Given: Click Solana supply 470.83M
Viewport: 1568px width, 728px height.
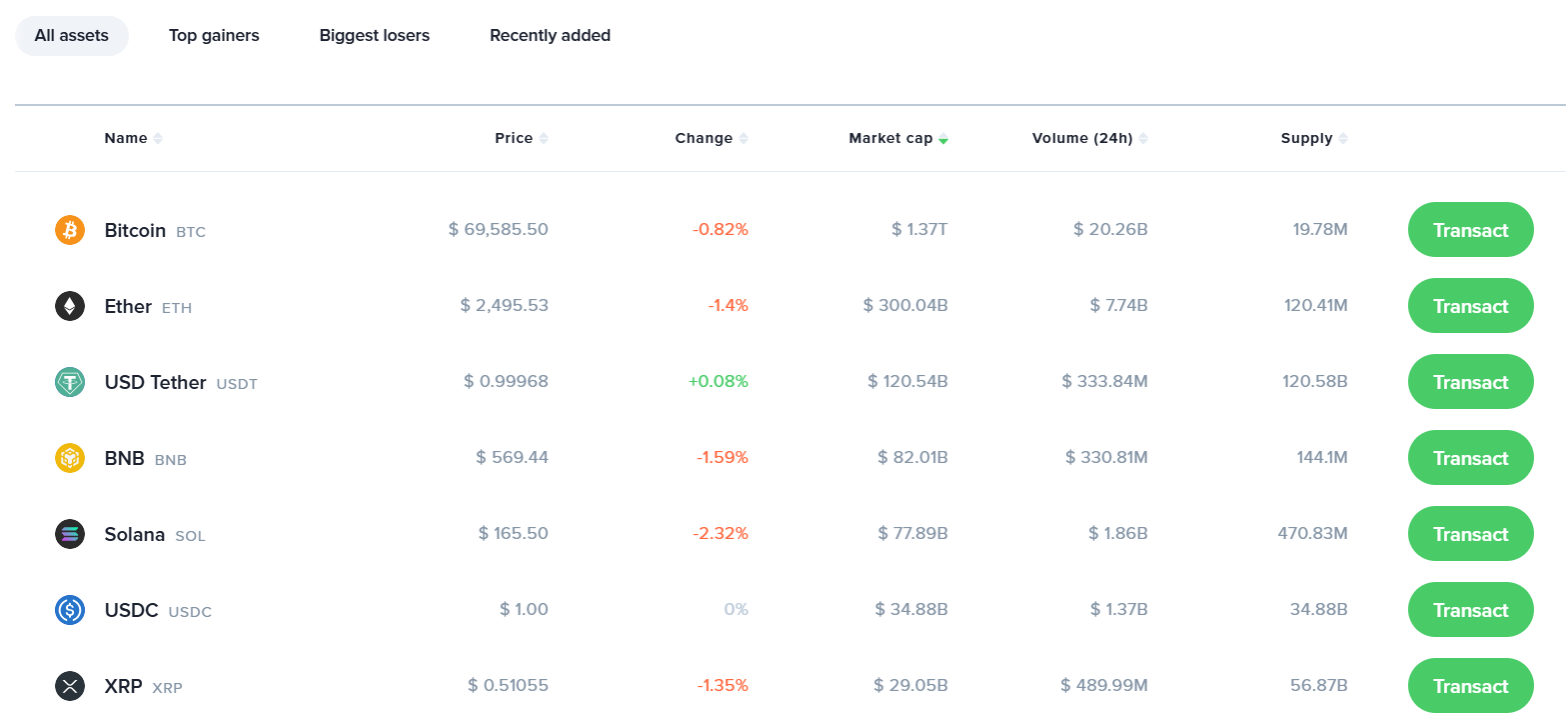Looking at the screenshot, I should 1313,533.
